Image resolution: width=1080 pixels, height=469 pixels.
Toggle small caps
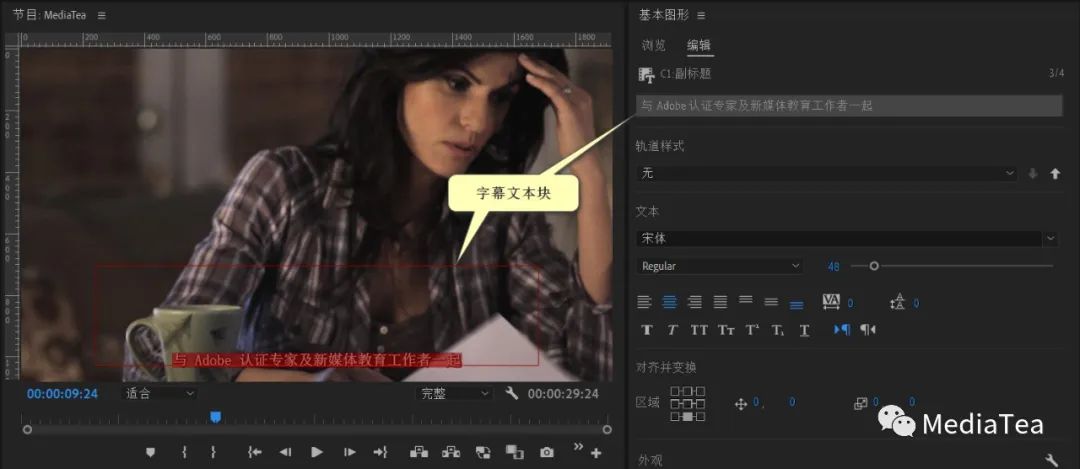(726, 330)
